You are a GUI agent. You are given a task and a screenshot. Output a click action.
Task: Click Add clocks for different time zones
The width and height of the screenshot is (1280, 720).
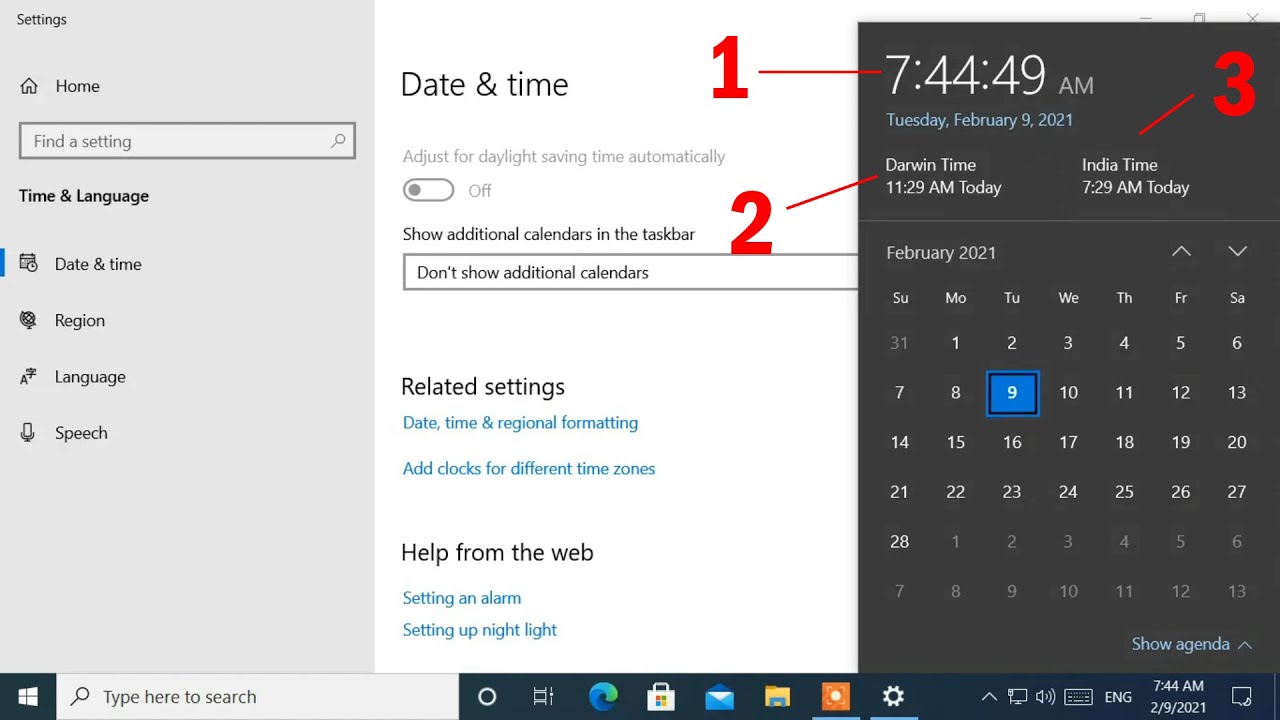[529, 468]
